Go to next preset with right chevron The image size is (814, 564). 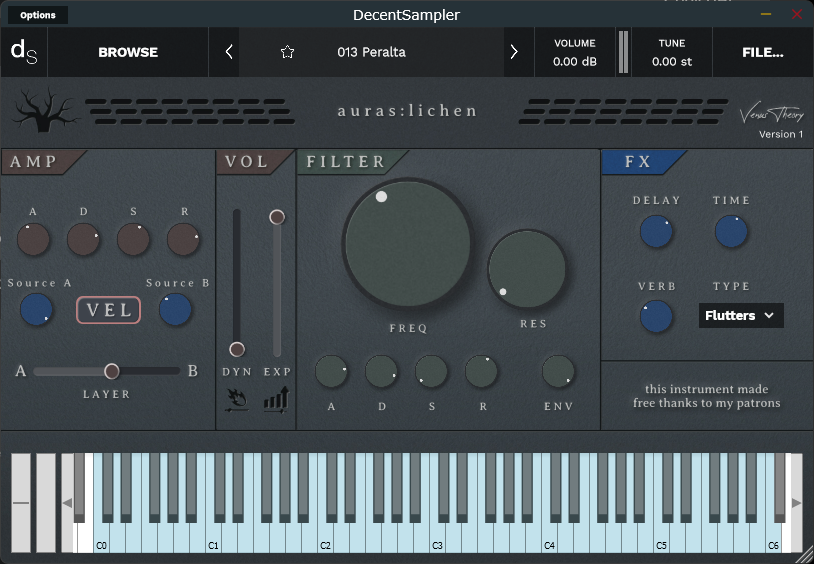pos(514,52)
